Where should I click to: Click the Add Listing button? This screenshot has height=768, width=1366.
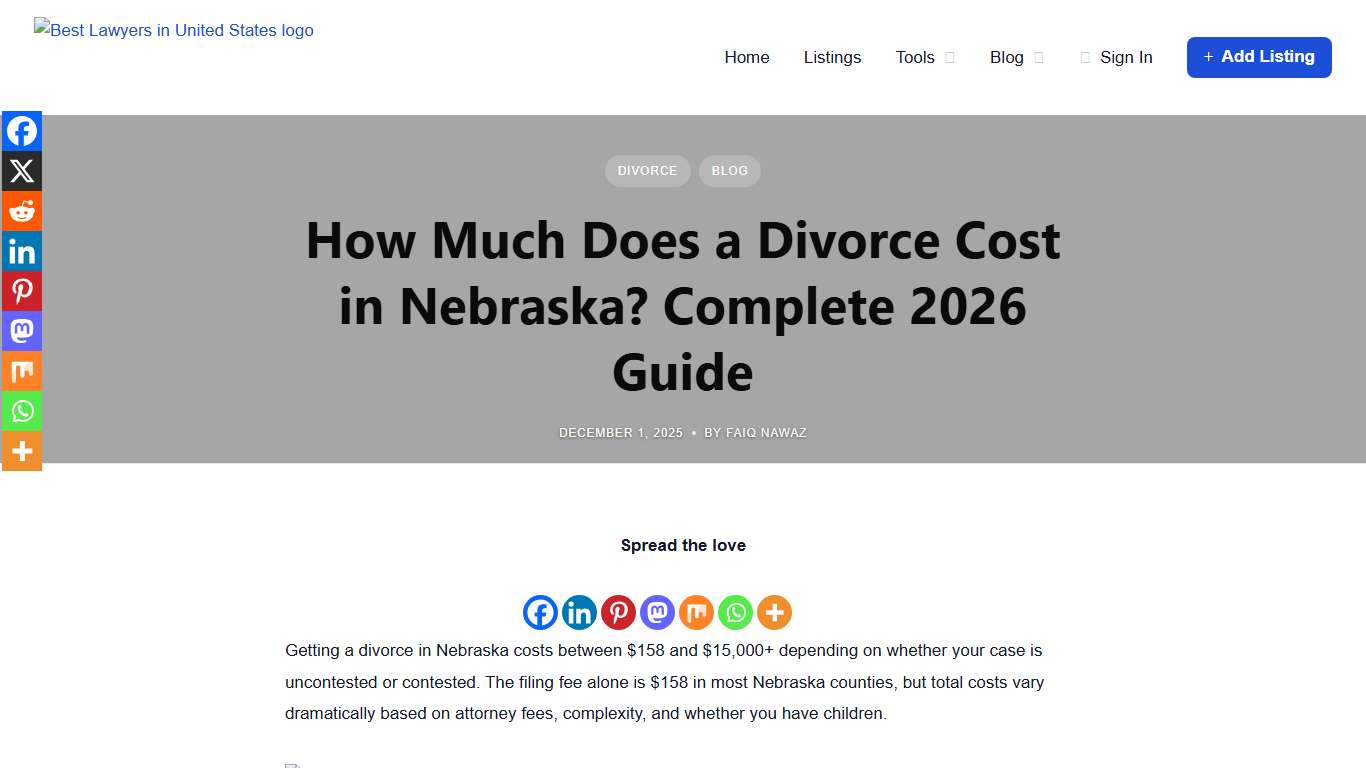(1259, 57)
